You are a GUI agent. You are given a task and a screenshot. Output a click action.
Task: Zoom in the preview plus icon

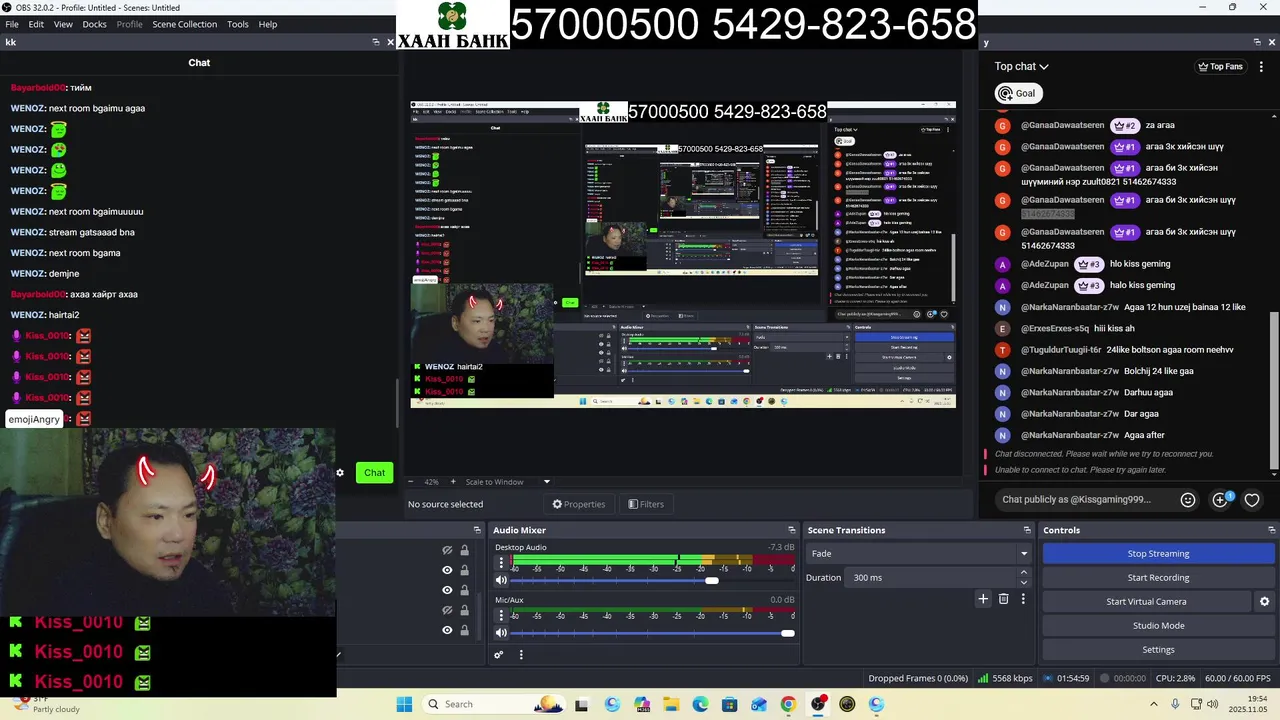point(452,482)
